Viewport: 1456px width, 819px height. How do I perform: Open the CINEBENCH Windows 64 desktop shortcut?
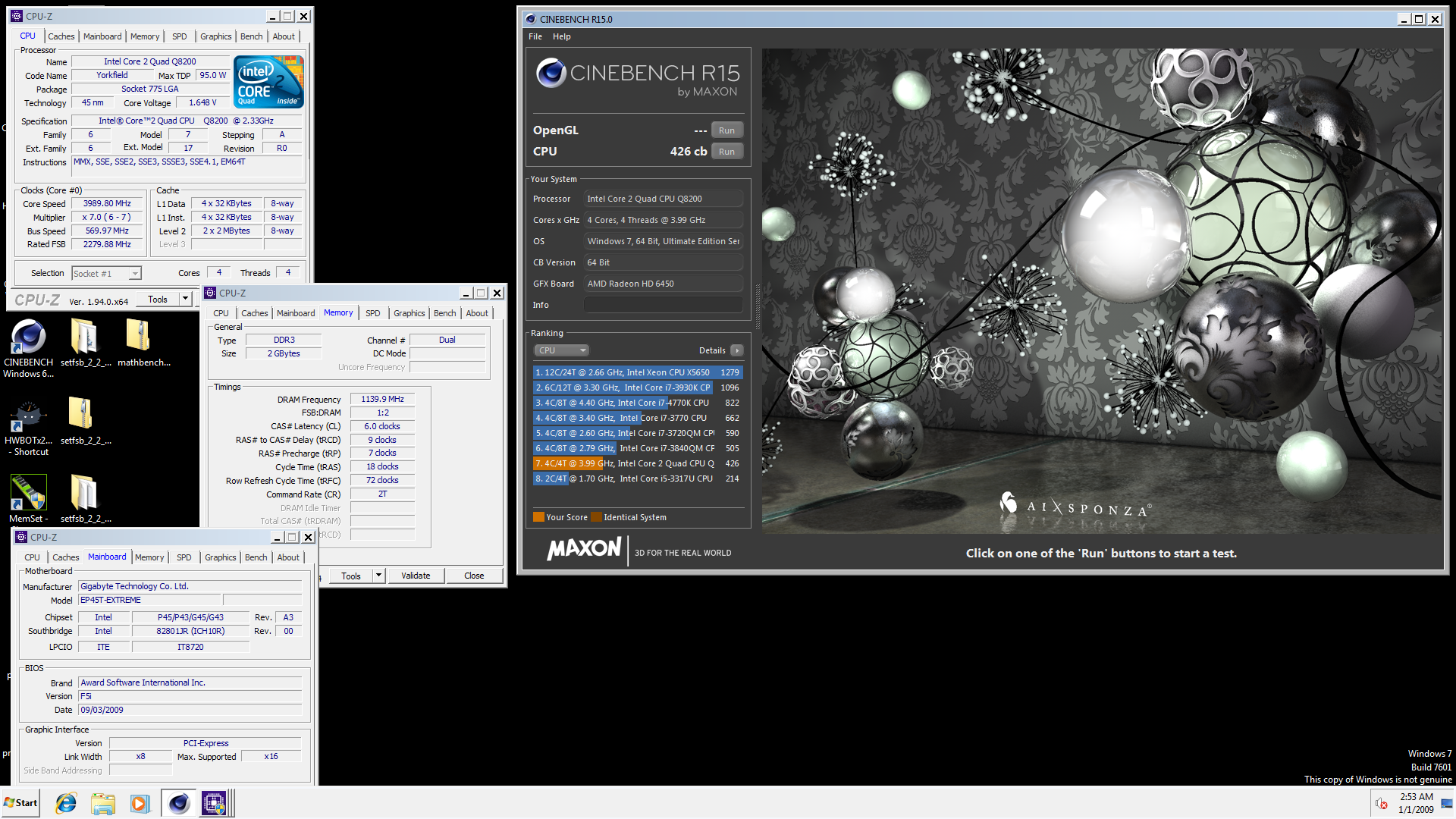[x=28, y=347]
